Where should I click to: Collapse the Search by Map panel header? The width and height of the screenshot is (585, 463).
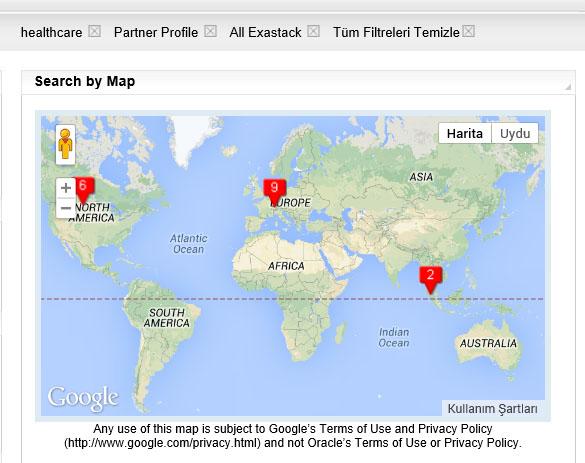click(298, 82)
